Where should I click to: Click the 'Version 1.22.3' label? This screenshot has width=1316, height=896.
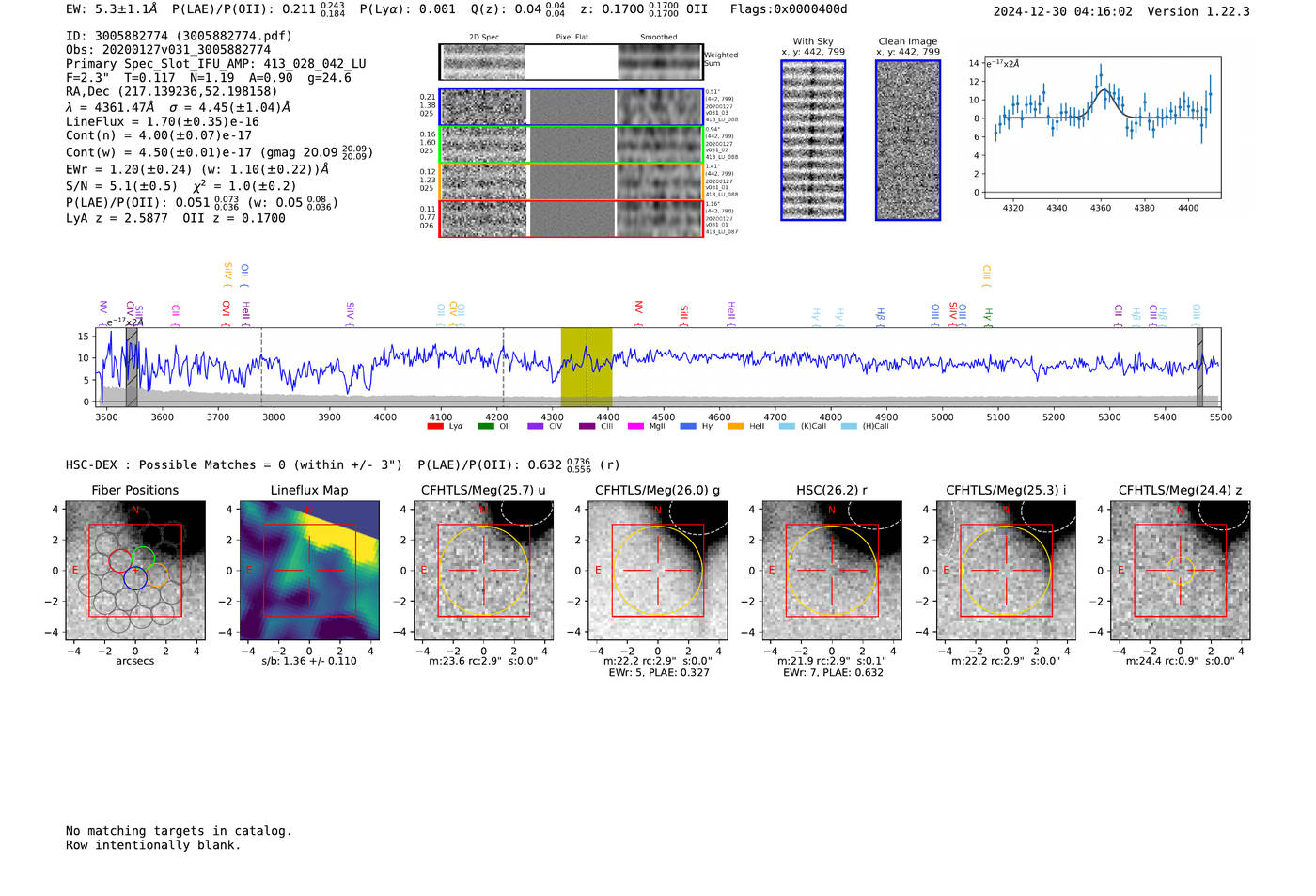pos(1198,11)
